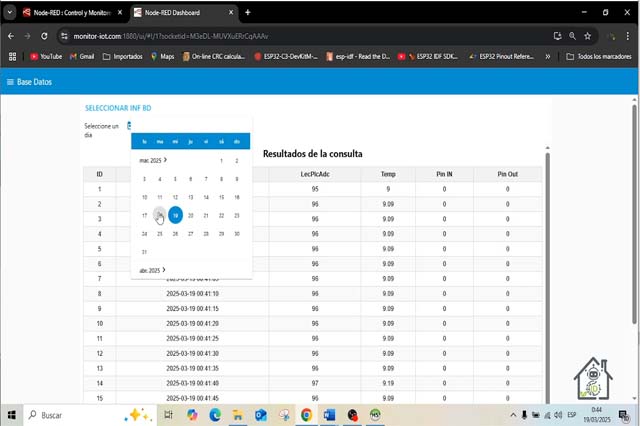Image resolution: width=640 pixels, height=426 pixels.
Task: Open the Gmail bookmark
Action: (x=82, y=57)
